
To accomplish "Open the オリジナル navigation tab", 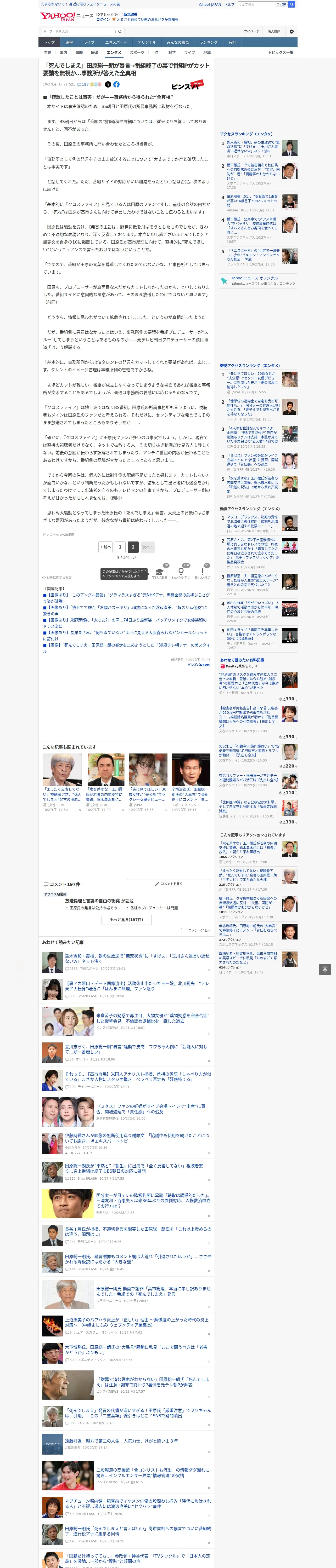I will (x=147, y=43).
